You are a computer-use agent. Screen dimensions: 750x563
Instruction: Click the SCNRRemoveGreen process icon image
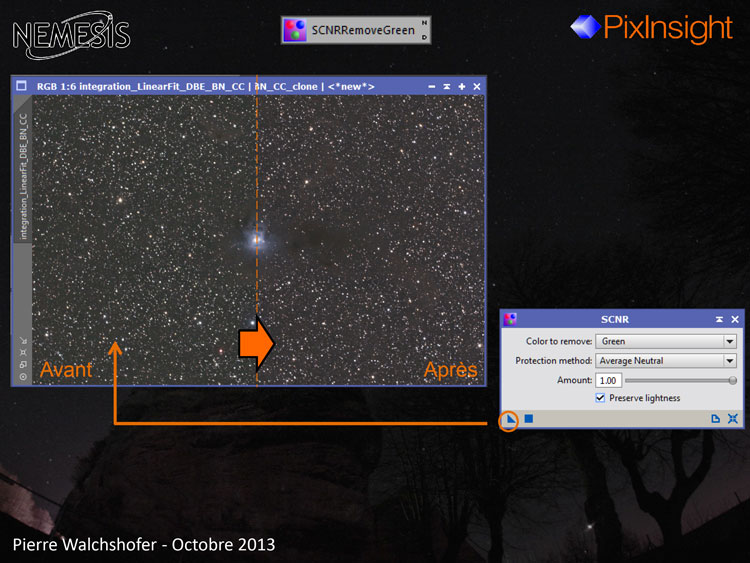coord(295,30)
